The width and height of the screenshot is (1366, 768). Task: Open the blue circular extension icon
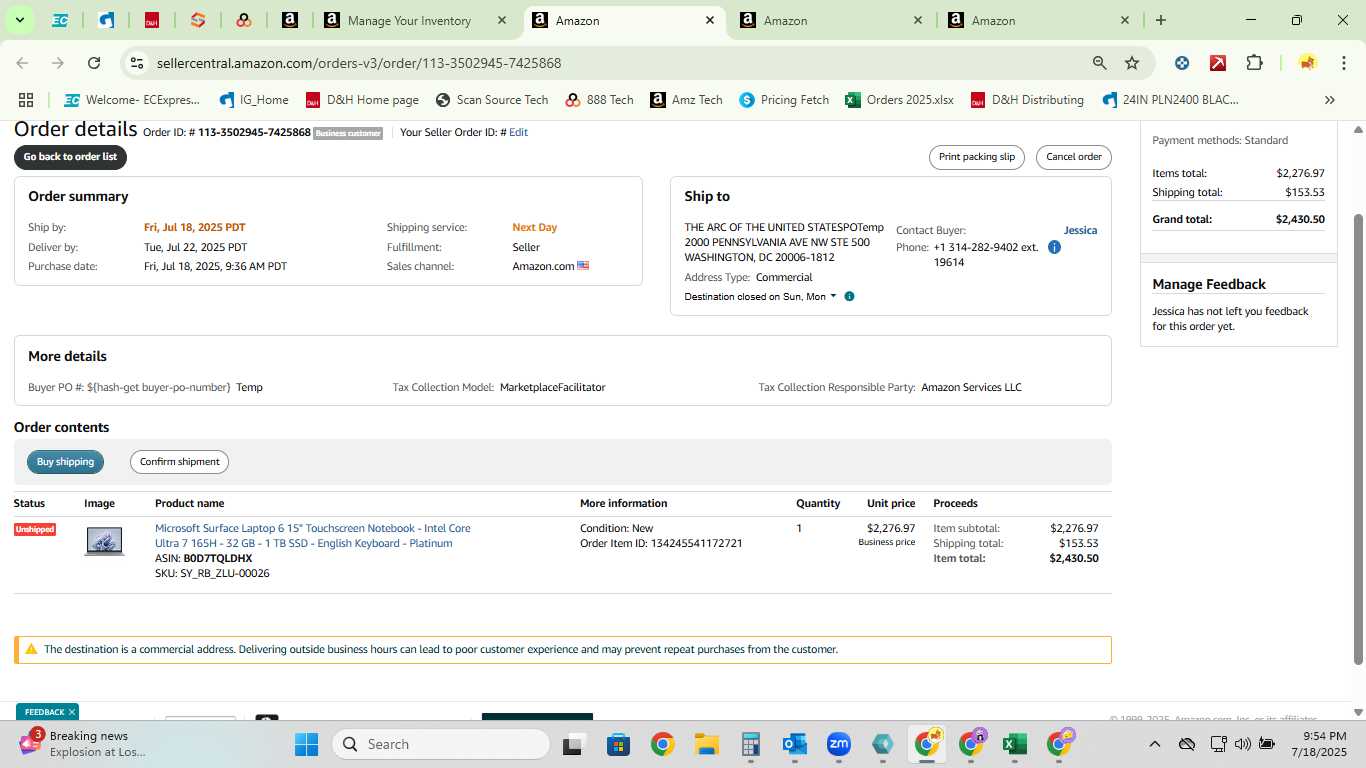(x=1182, y=63)
